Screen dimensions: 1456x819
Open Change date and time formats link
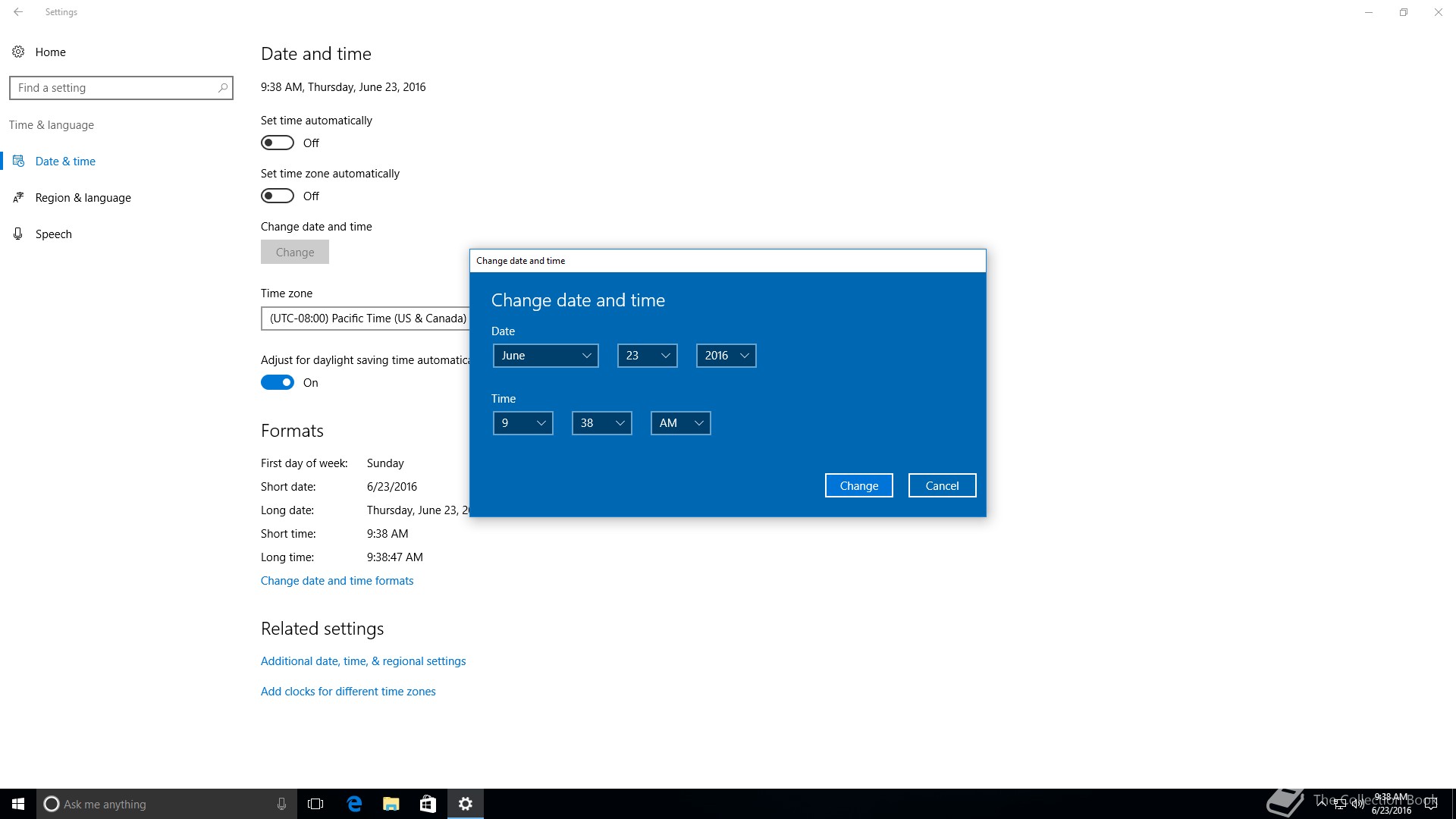(337, 581)
